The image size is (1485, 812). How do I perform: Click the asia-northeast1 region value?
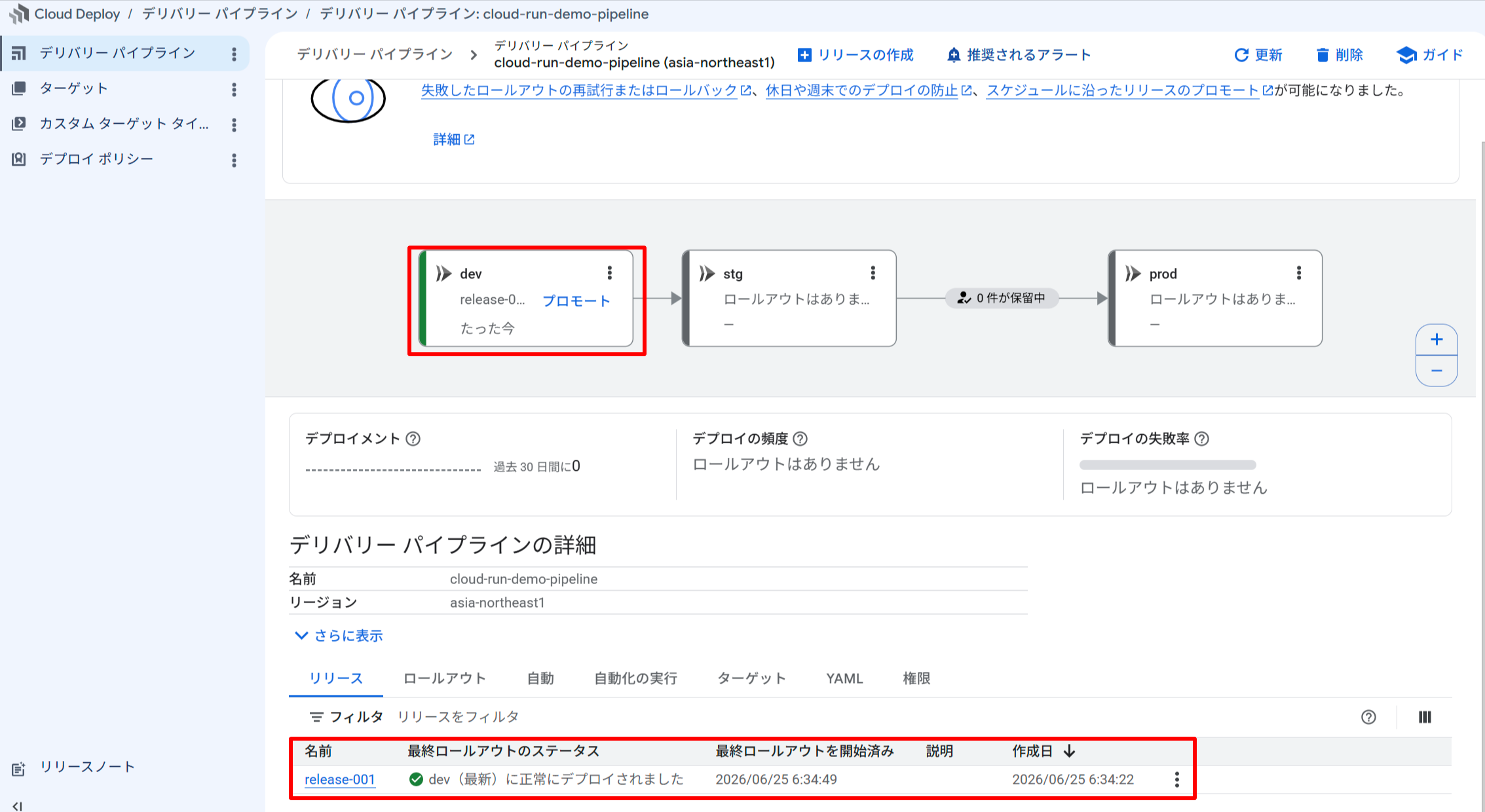(x=497, y=602)
